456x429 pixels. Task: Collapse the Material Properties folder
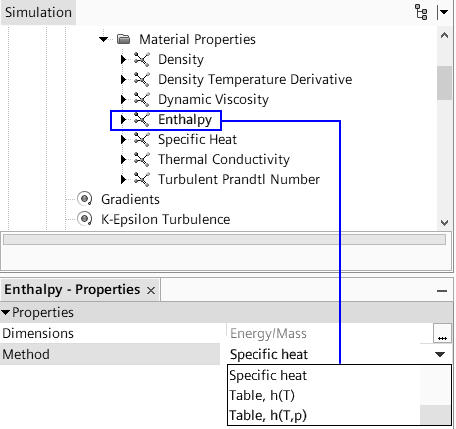(104, 39)
